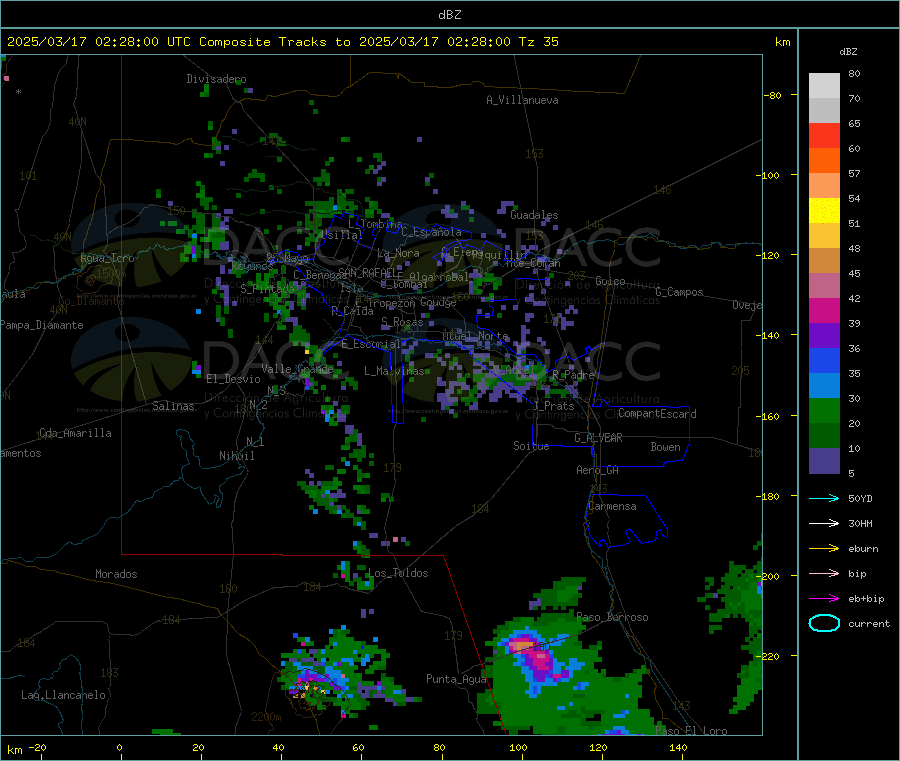Viewport: 900px width, 761px height.
Task: Click the 'Nihuil' location label
Action: click(x=236, y=456)
